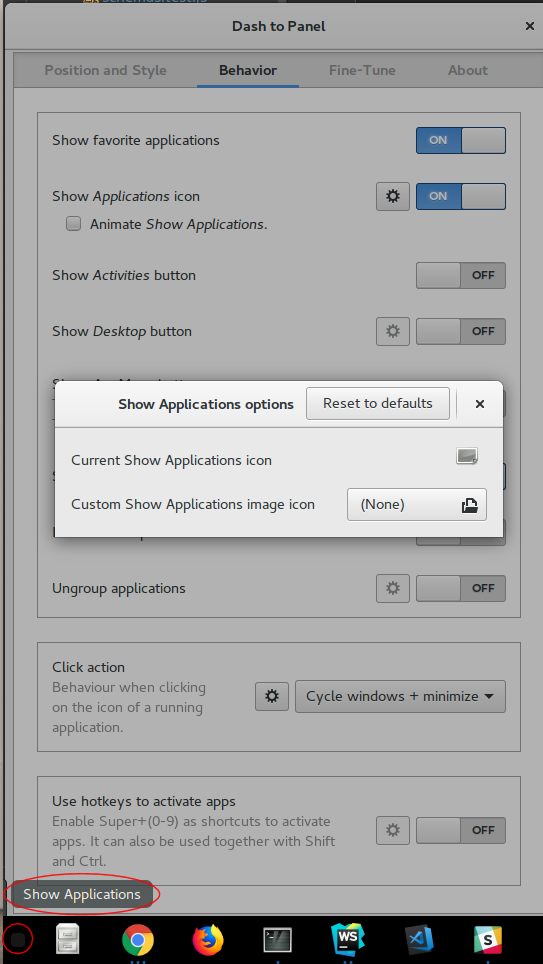Enable Animate Show Applications checkbox

coord(74,224)
